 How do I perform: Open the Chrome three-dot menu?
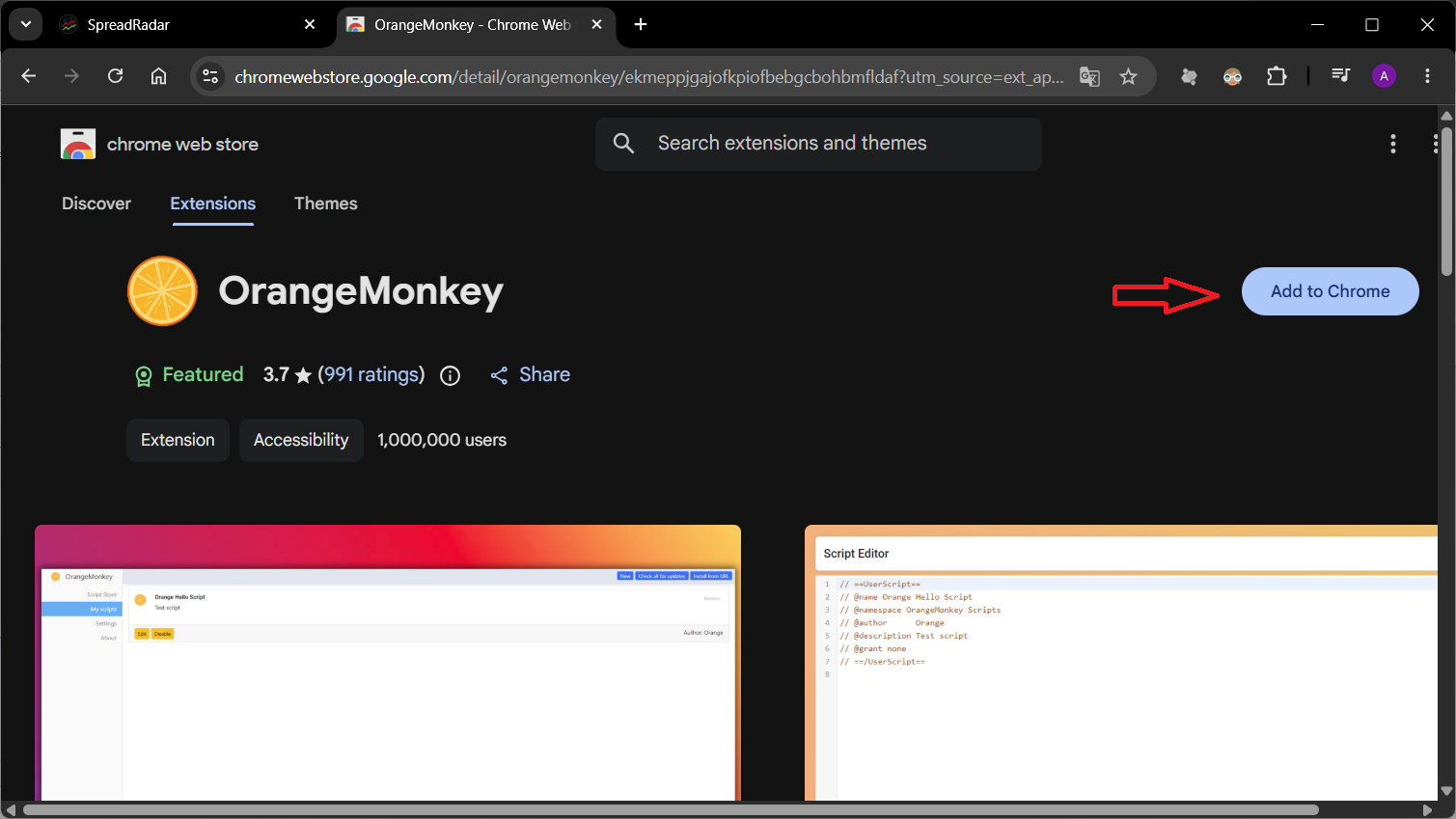point(1427,76)
